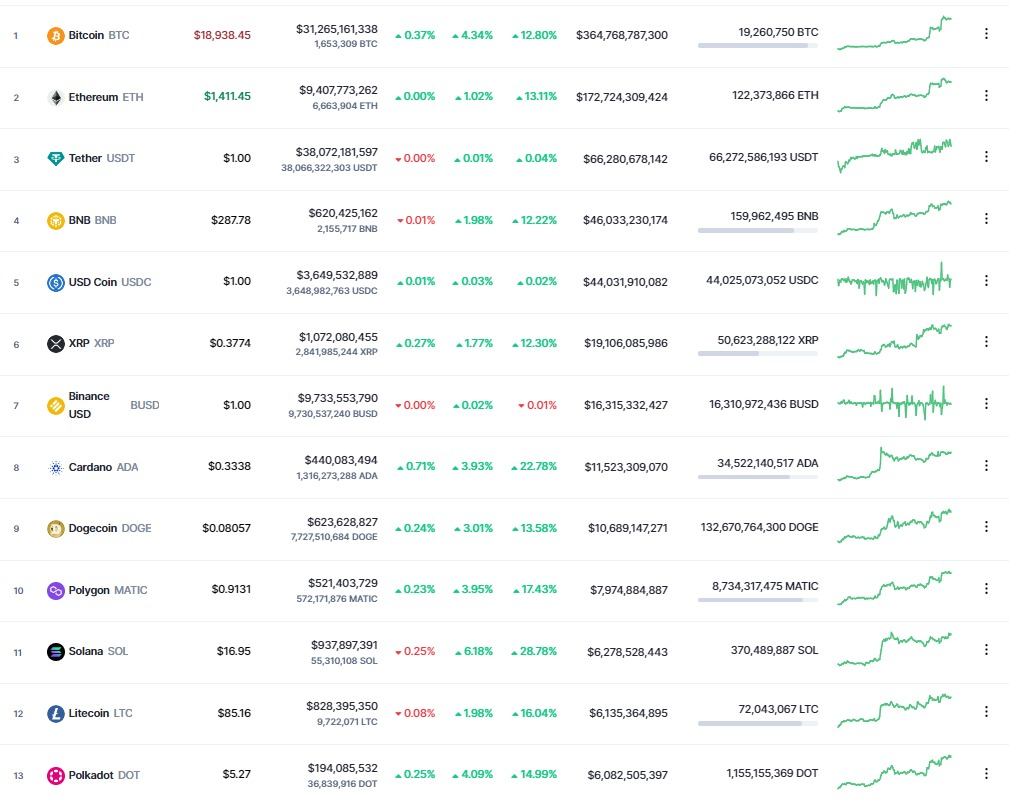Click Bitcoin circulating supply progress bar

(758, 46)
